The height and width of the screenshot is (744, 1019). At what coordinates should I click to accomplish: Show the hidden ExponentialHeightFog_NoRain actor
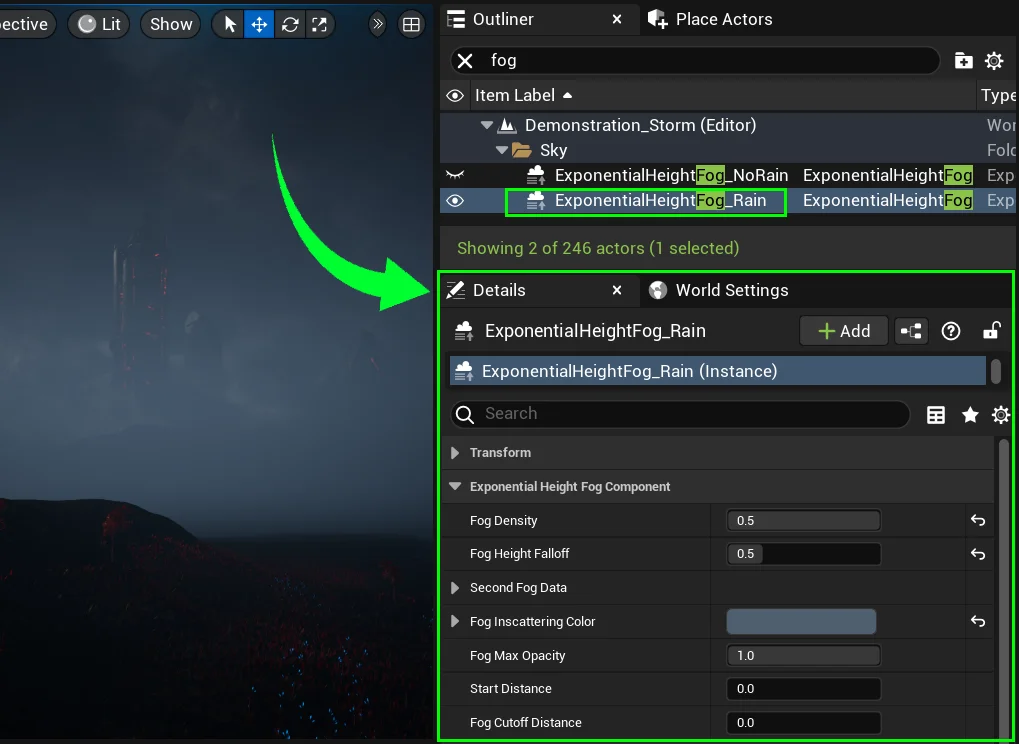pyautogui.click(x=455, y=175)
